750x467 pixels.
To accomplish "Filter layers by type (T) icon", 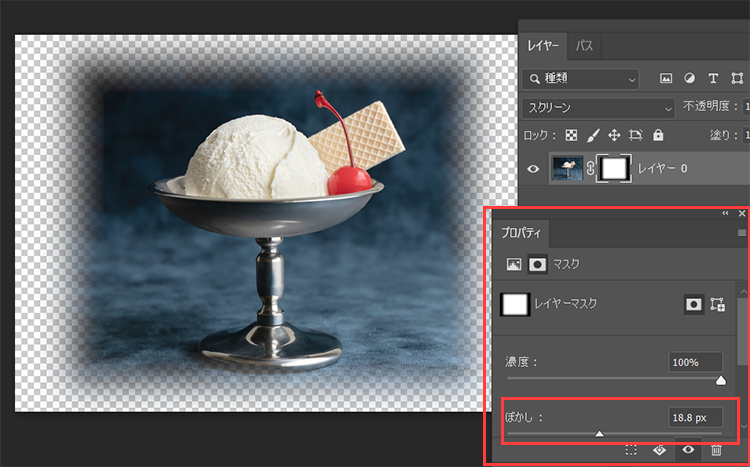I will (713, 79).
